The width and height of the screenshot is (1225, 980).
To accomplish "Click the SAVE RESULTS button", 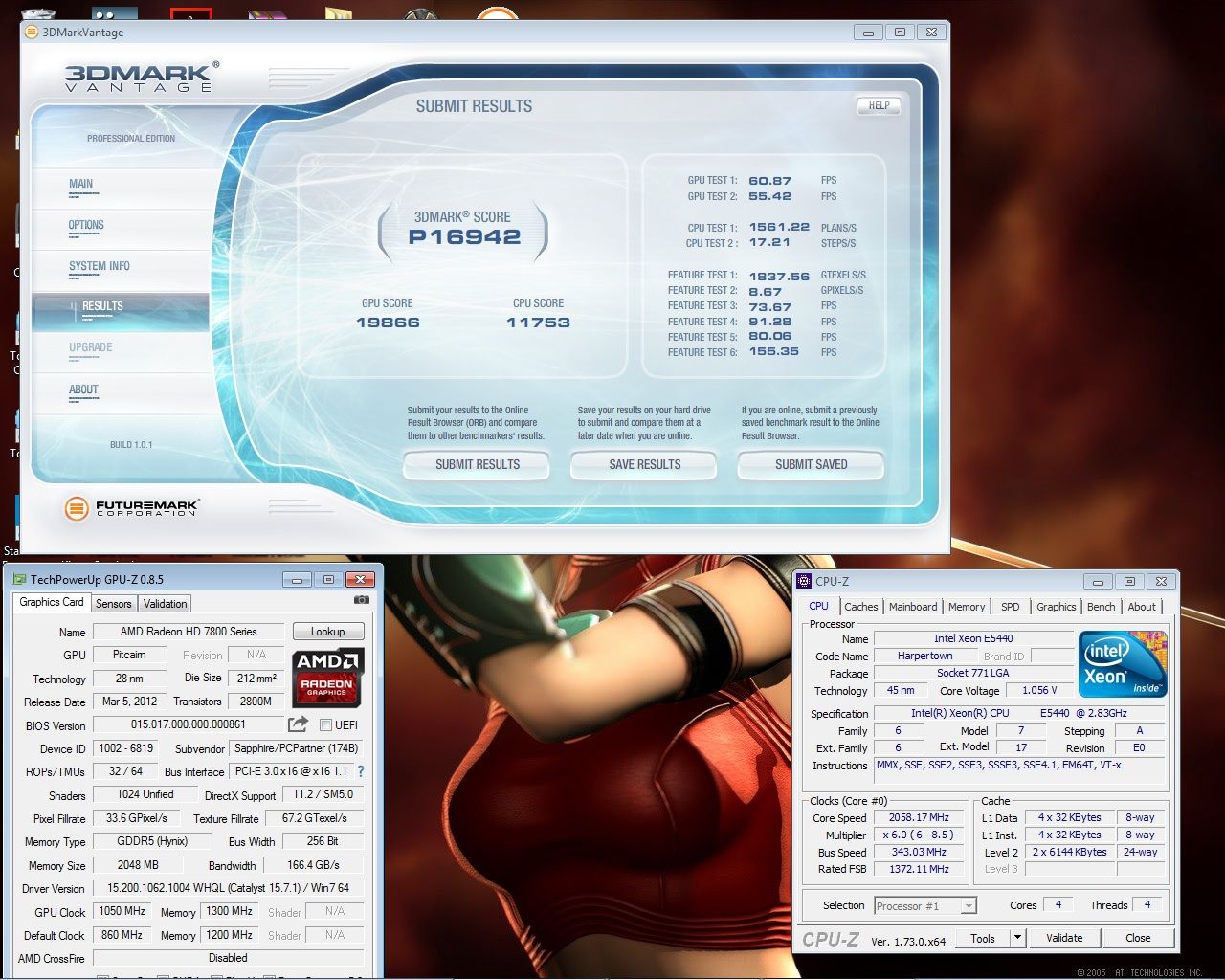I will pyautogui.click(x=644, y=464).
